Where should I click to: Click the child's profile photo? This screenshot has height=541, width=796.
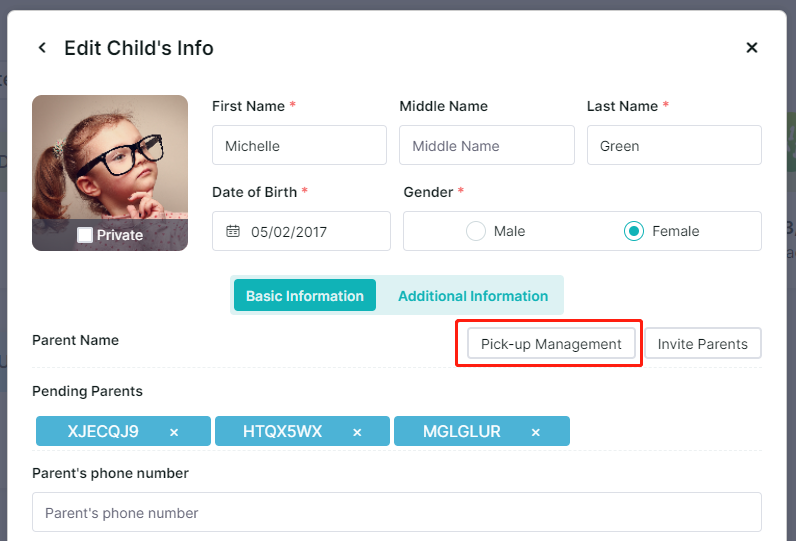tap(110, 157)
